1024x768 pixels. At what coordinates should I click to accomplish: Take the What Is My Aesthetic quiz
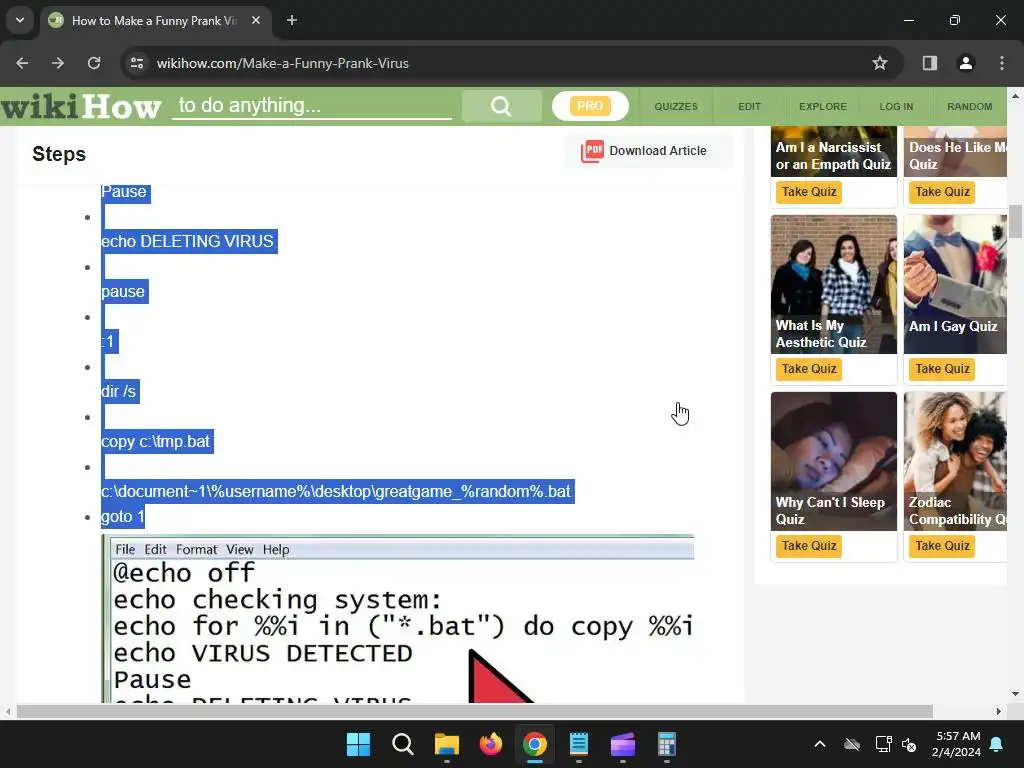pyautogui.click(x=808, y=369)
